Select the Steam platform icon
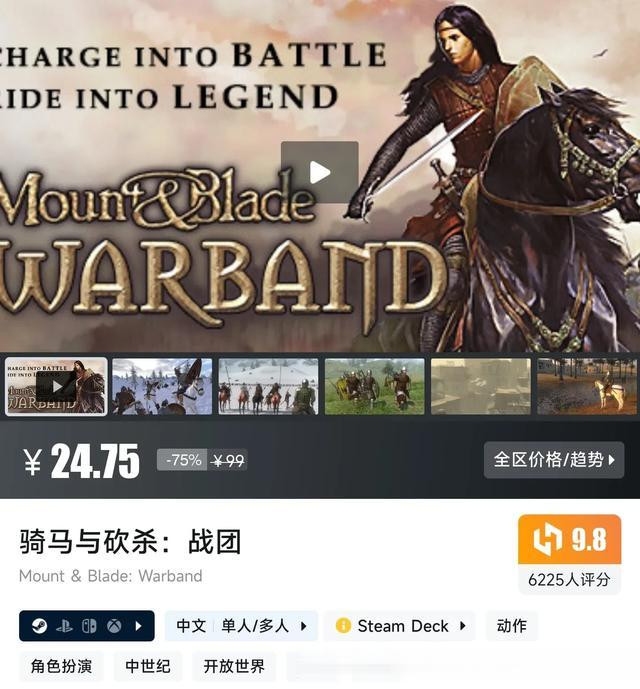 point(39,625)
